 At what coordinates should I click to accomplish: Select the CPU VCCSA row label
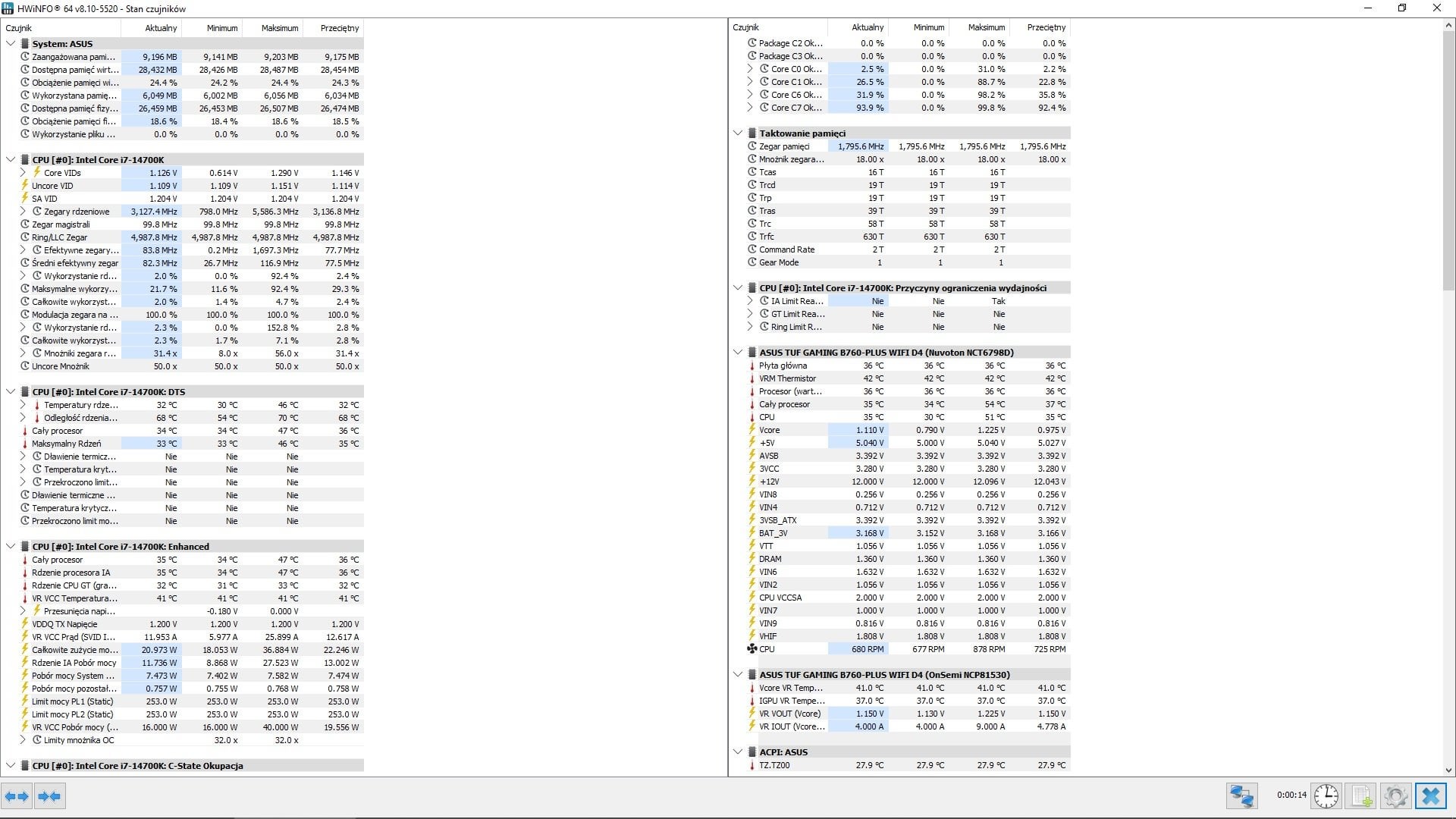(780, 598)
